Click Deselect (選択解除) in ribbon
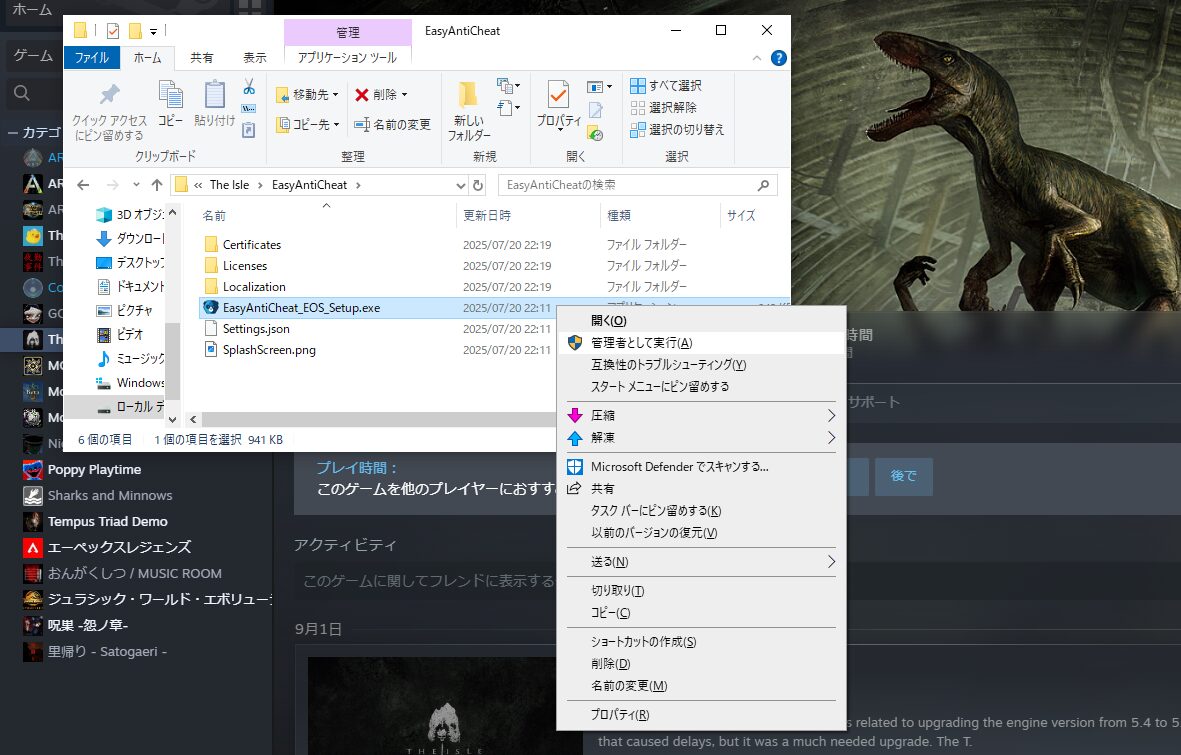This screenshot has width=1181, height=755. tap(664, 107)
